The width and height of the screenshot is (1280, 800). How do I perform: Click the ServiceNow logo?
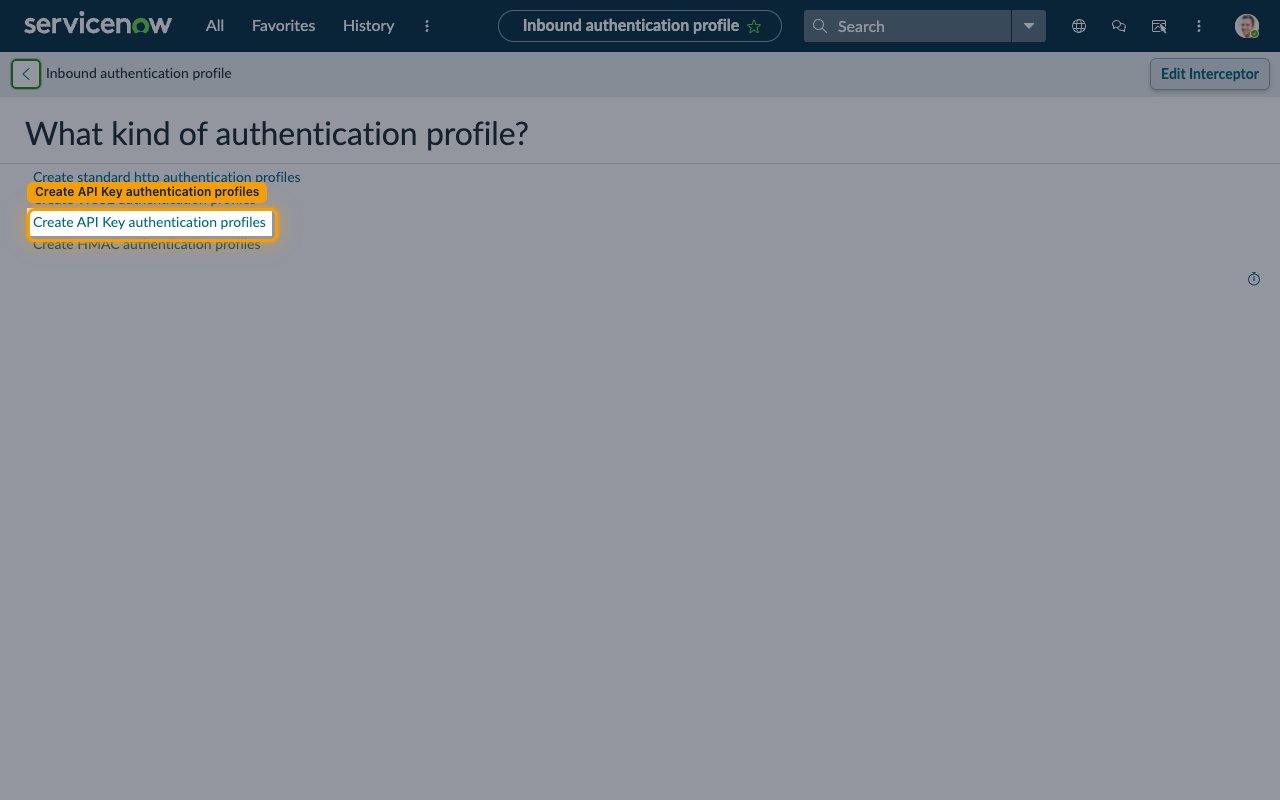98,25
